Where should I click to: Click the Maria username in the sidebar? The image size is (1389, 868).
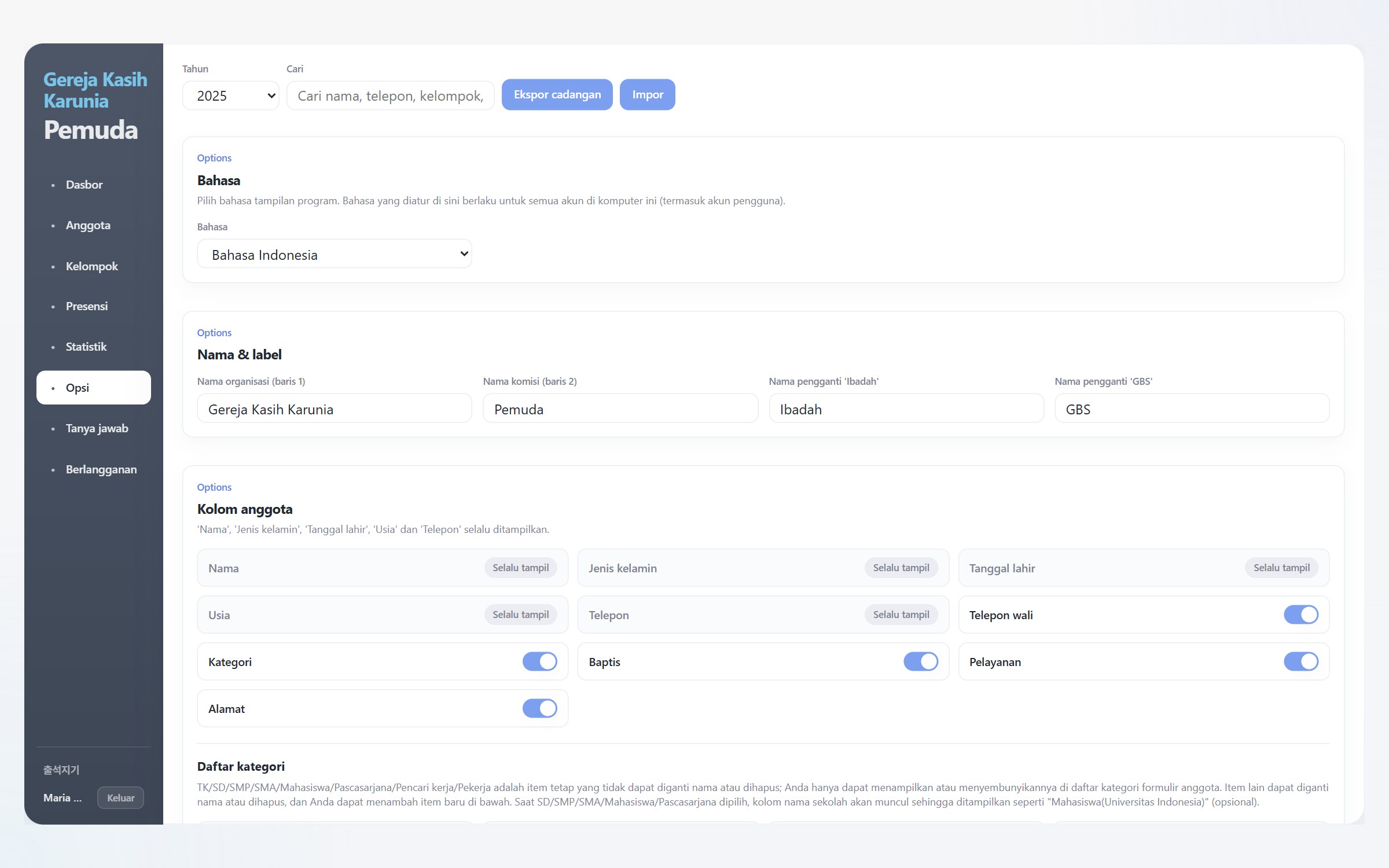pyautogui.click(x=63, y=797)
